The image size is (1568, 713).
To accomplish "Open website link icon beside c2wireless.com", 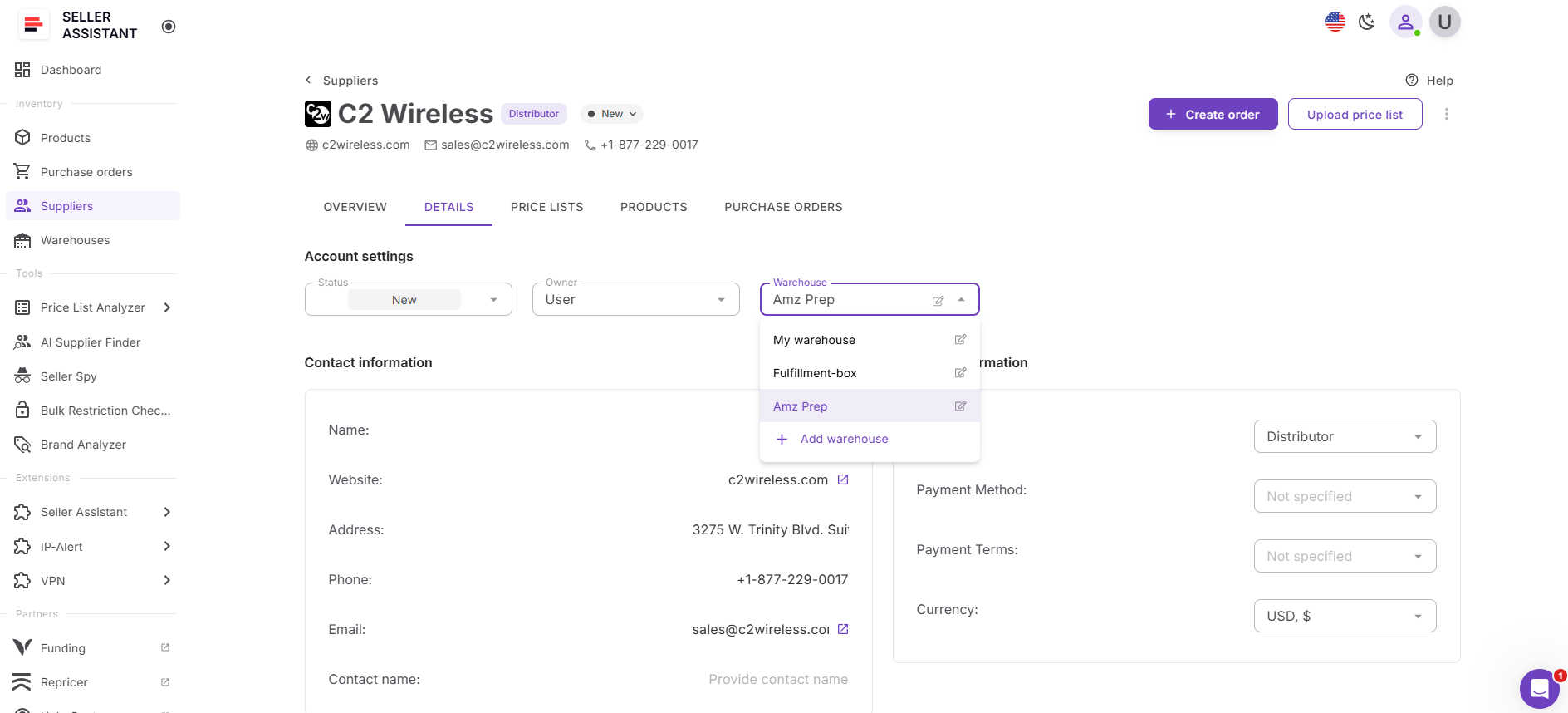I will (843, 479).
